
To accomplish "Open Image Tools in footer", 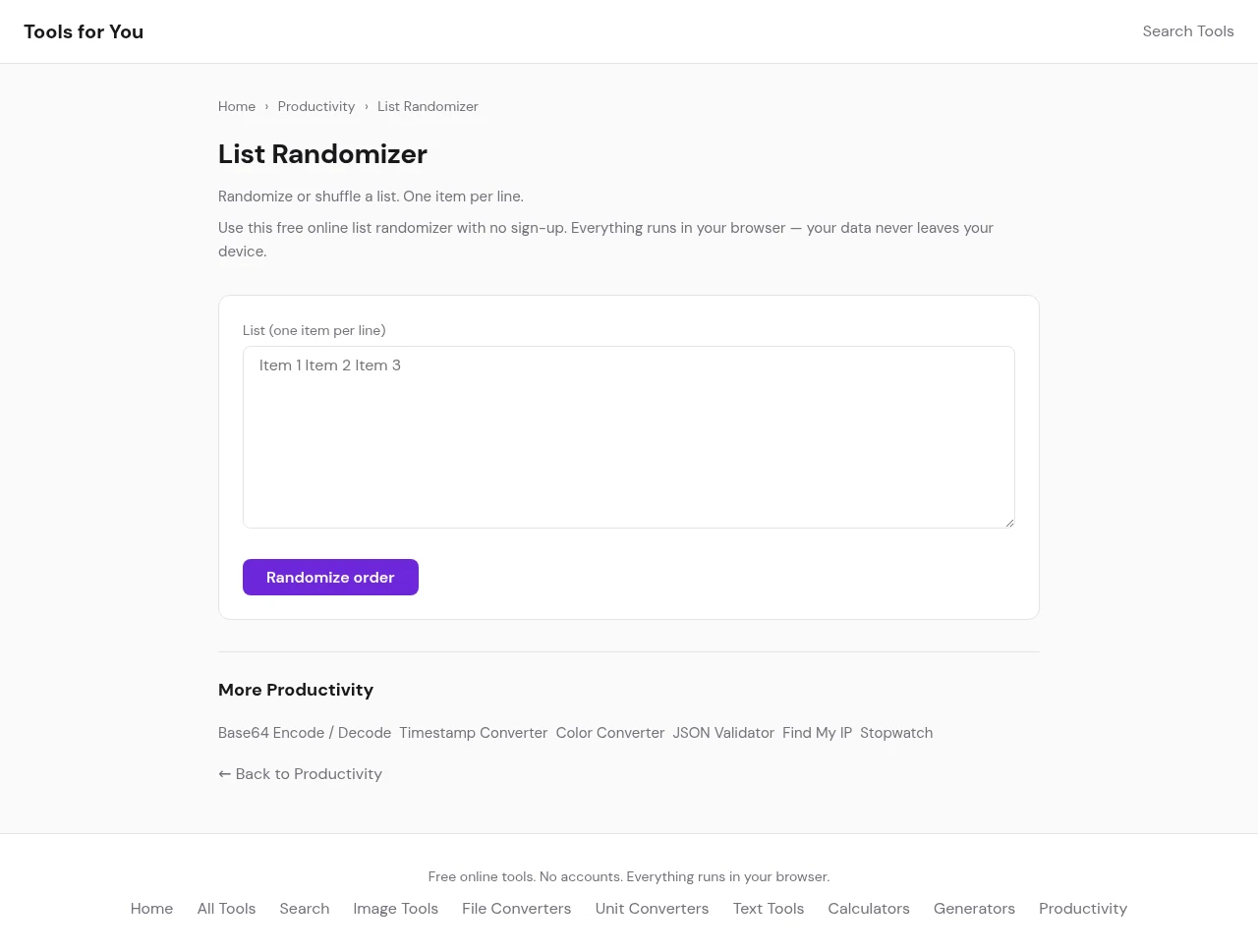I will point(395,909).
